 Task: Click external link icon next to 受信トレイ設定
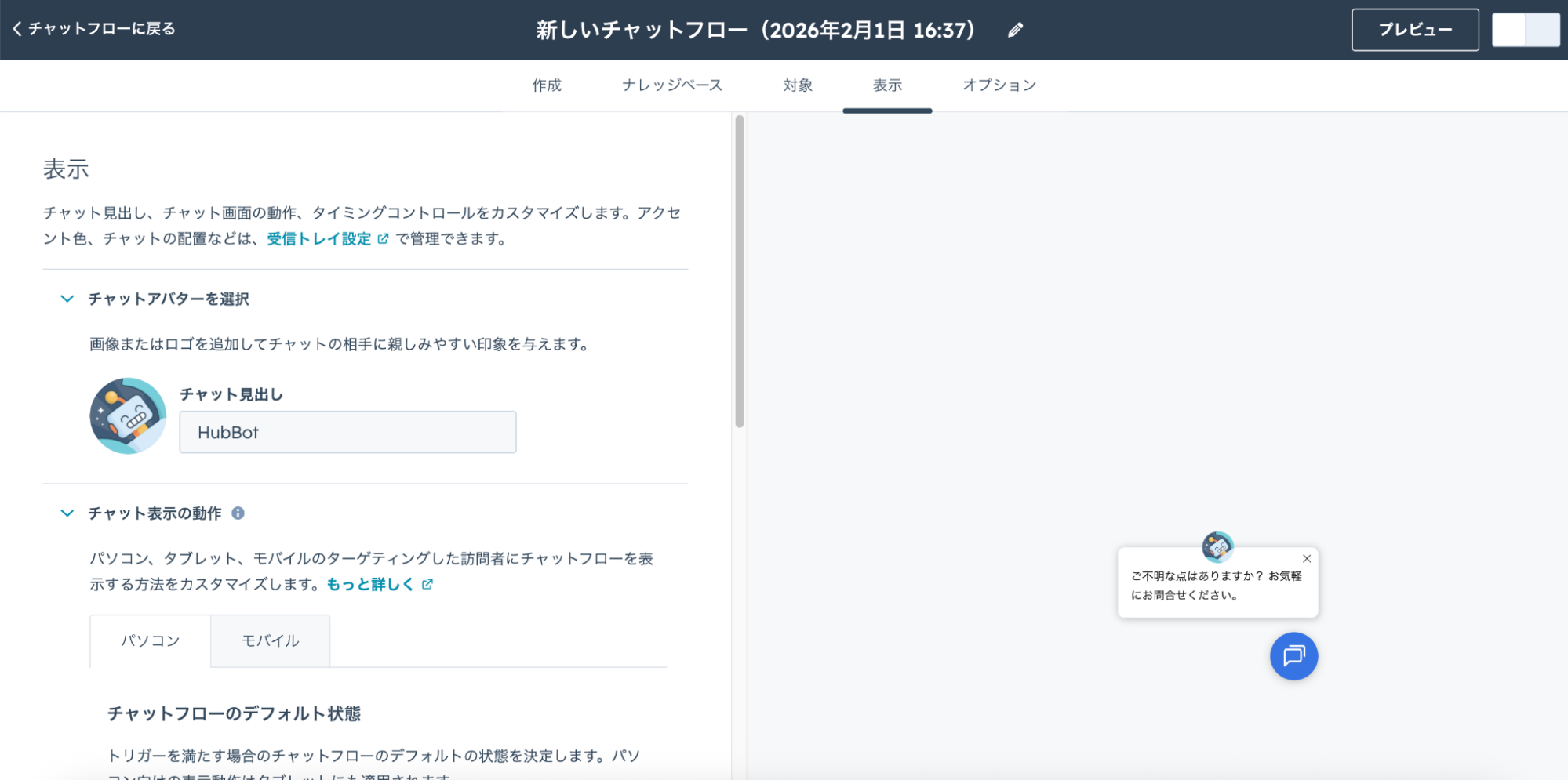tap(383, 239)
